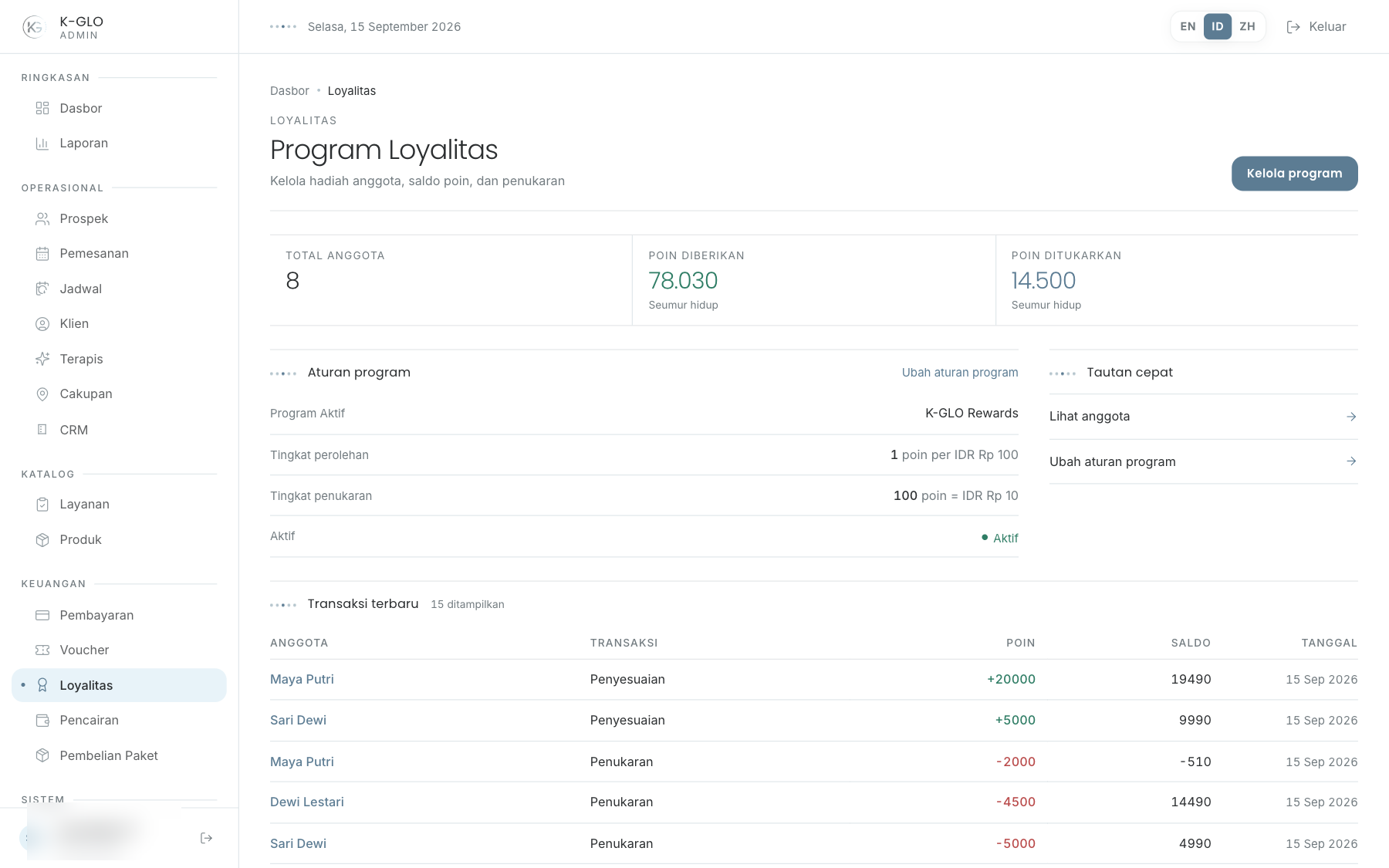Click Ubah aturan program link in Aturan program header
The width and height of the screenshot is (1389, 868).
(x=960, y=373)
